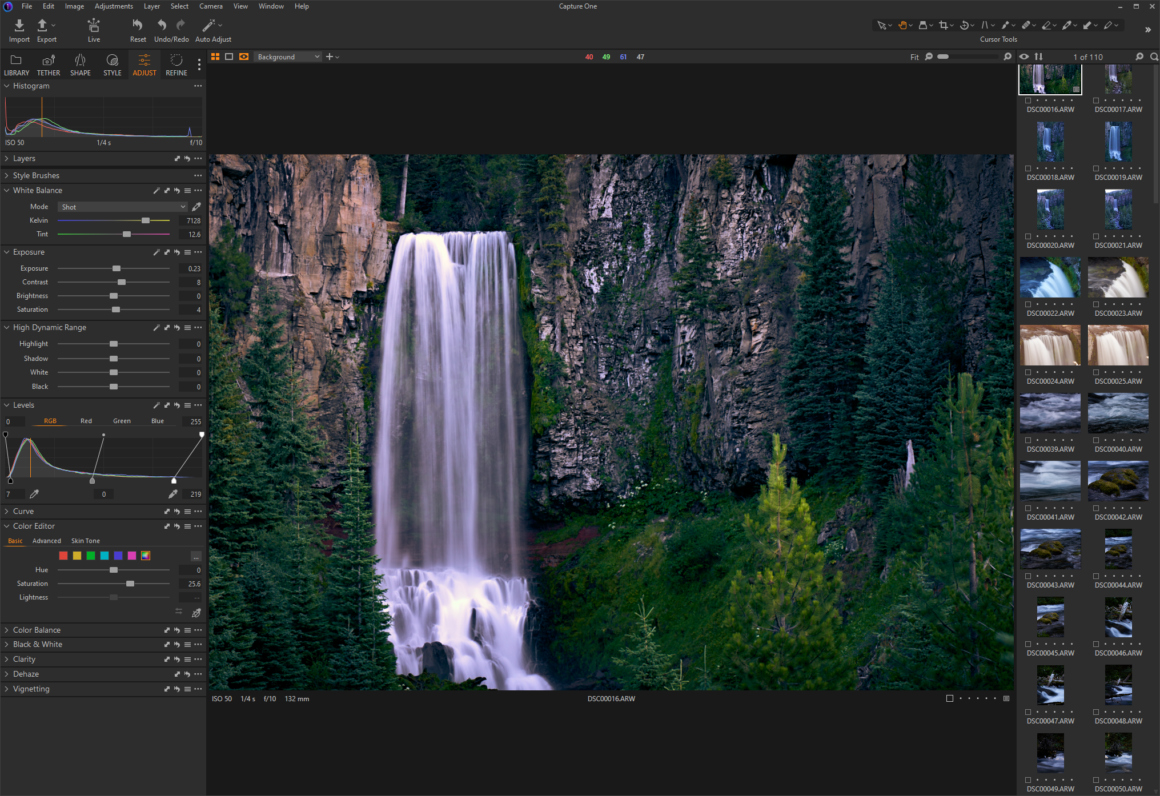The image size is (1160, 796).
Task: Click the browser sort arrows icon
Action: [1039, 56]
